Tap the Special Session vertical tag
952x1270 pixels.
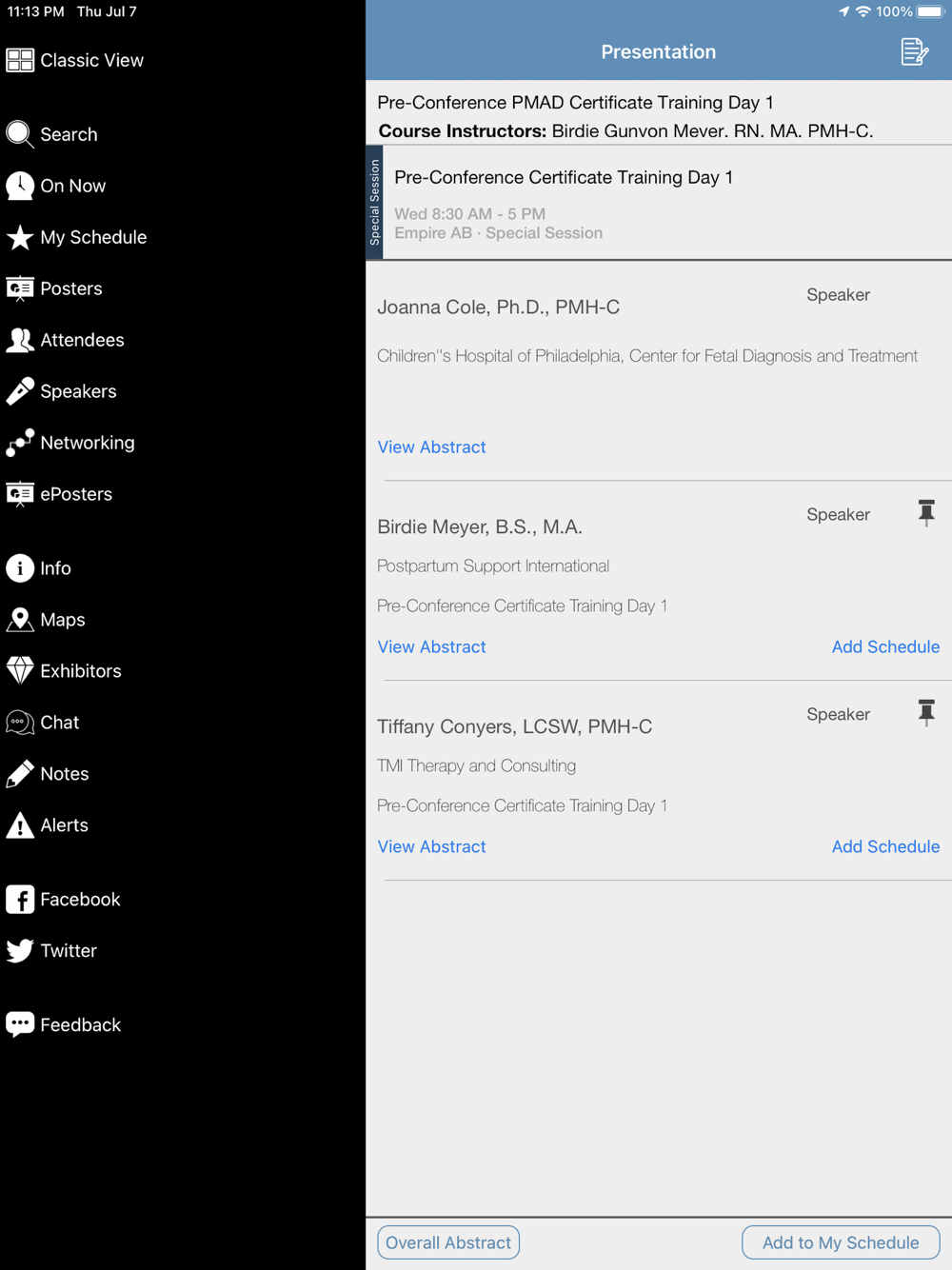[374, 203]
